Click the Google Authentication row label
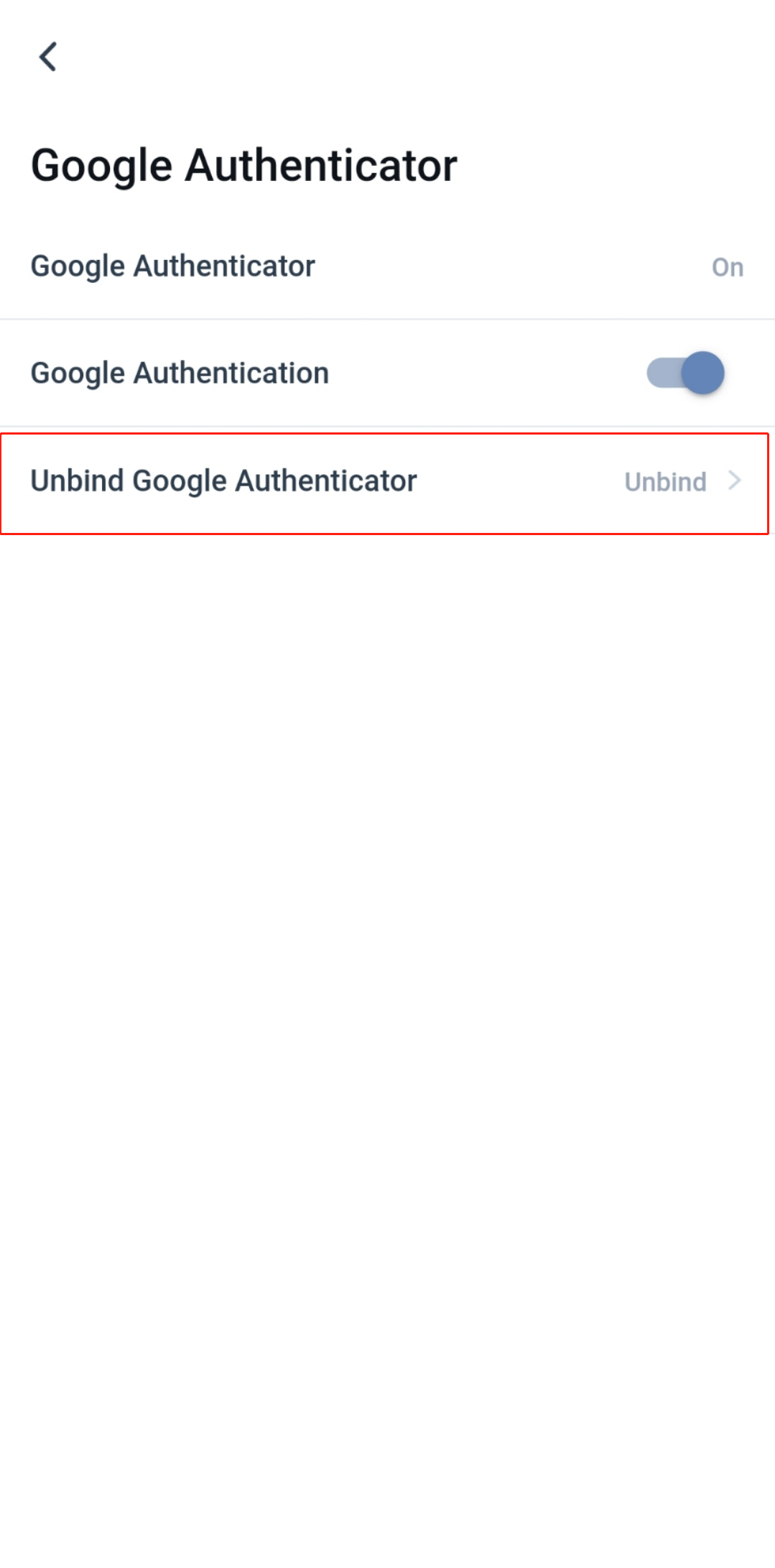775x1568 pixels. pyautogui.click(x=180, y=374)
